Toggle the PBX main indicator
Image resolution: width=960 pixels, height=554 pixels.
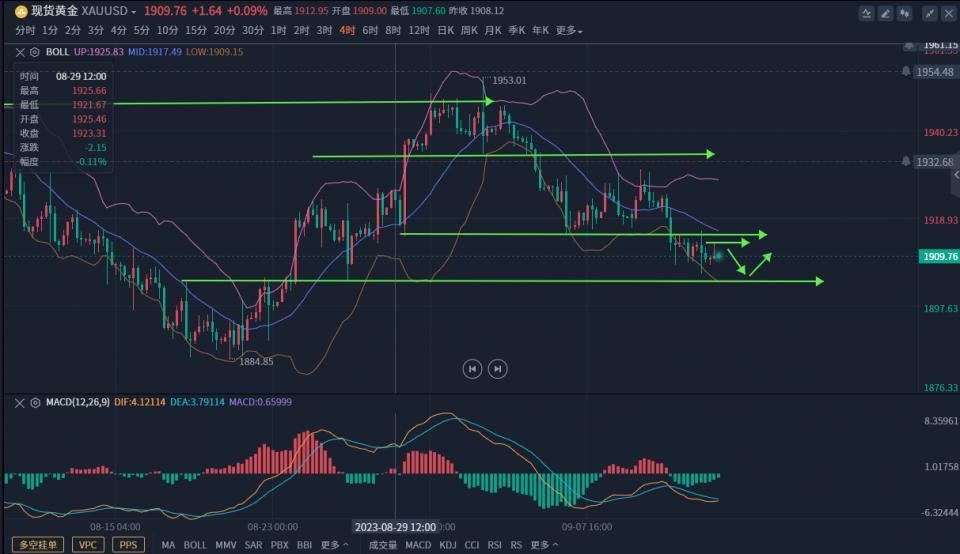280,545
